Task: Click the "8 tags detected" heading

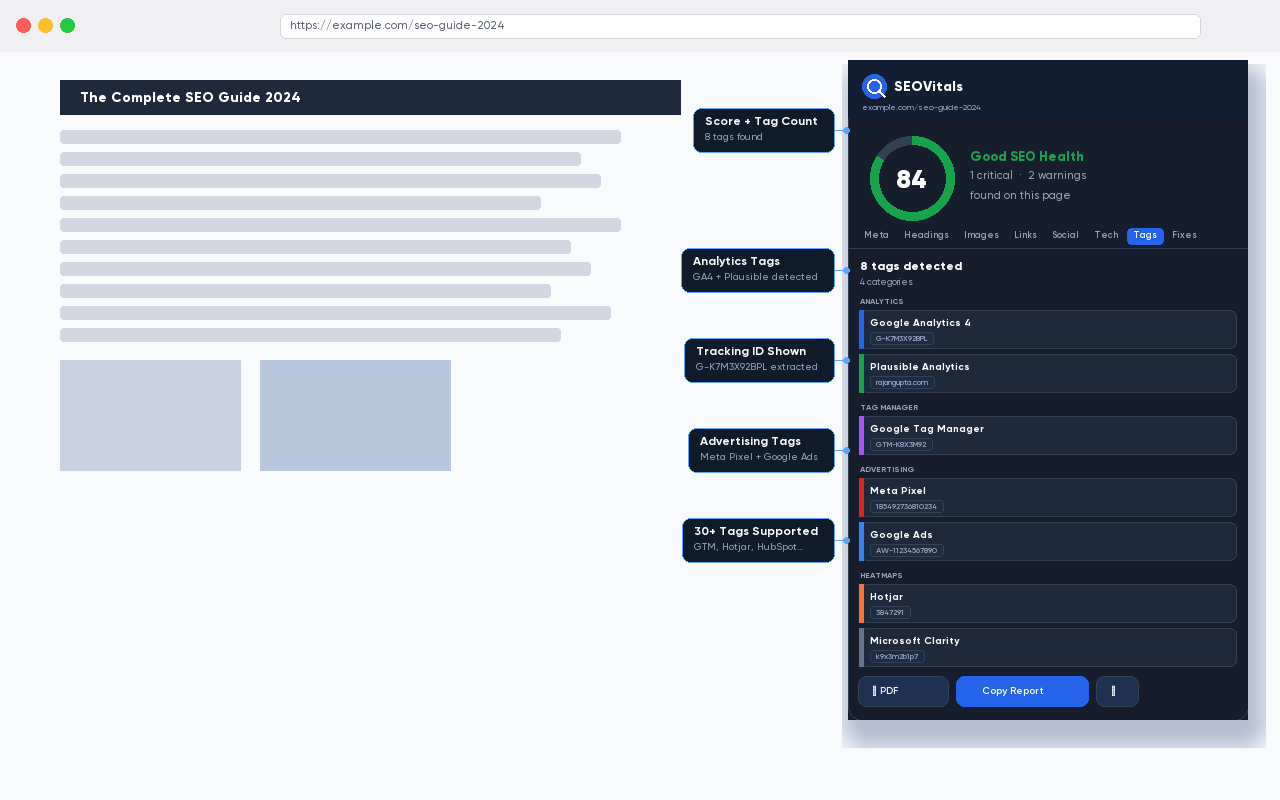Action: coord(911,267)
